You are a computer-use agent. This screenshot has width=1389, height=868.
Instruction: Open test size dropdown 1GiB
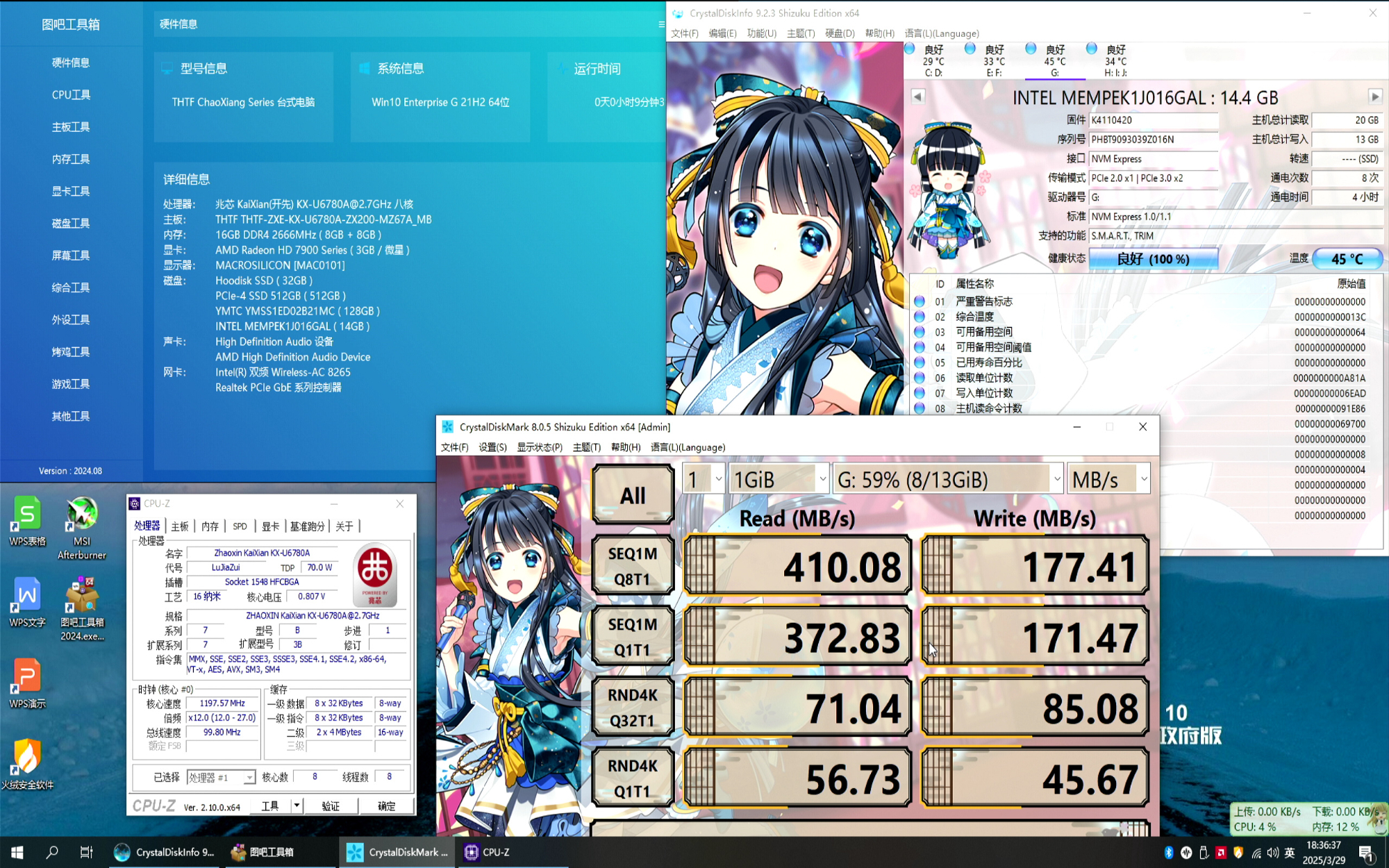[x=779, y=479]
